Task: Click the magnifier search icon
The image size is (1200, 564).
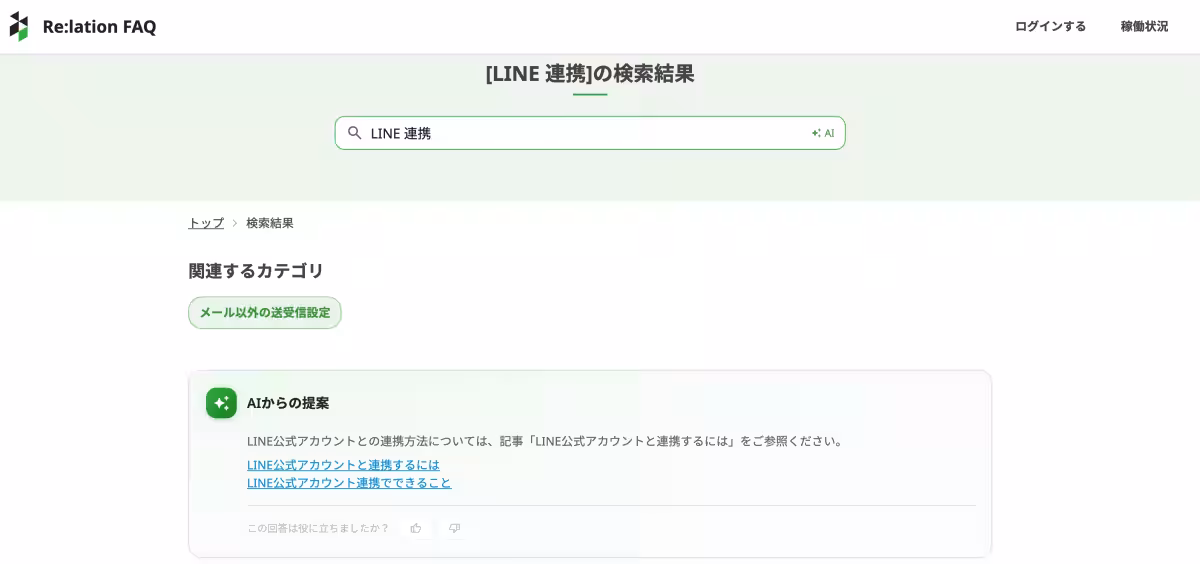Action: click(x=354, y=133)
